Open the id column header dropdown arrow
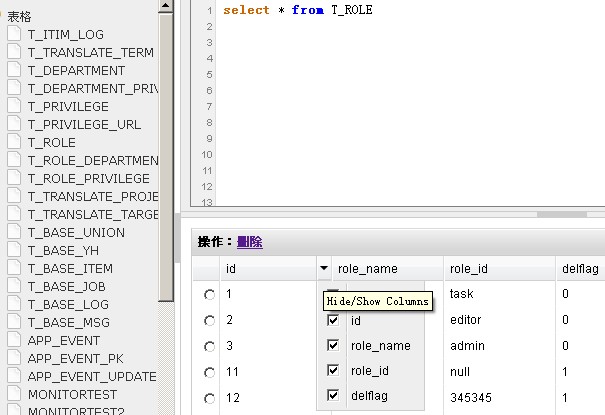Screen dimensions: 605x415 coord(323,269)
